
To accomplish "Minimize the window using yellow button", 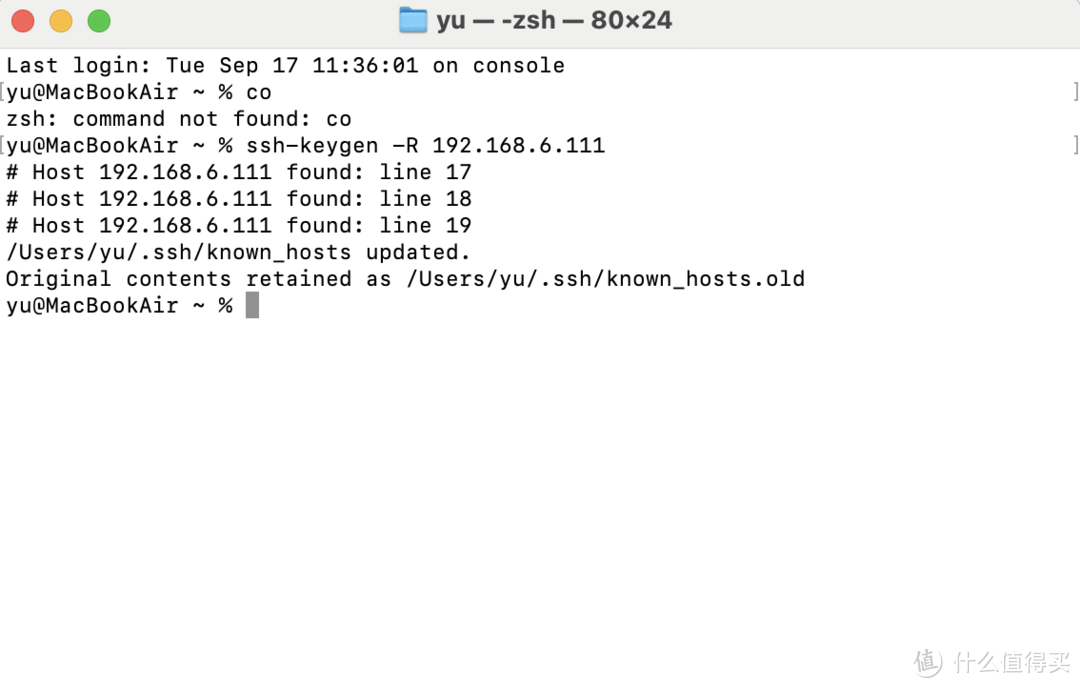I will coord(60,20).
